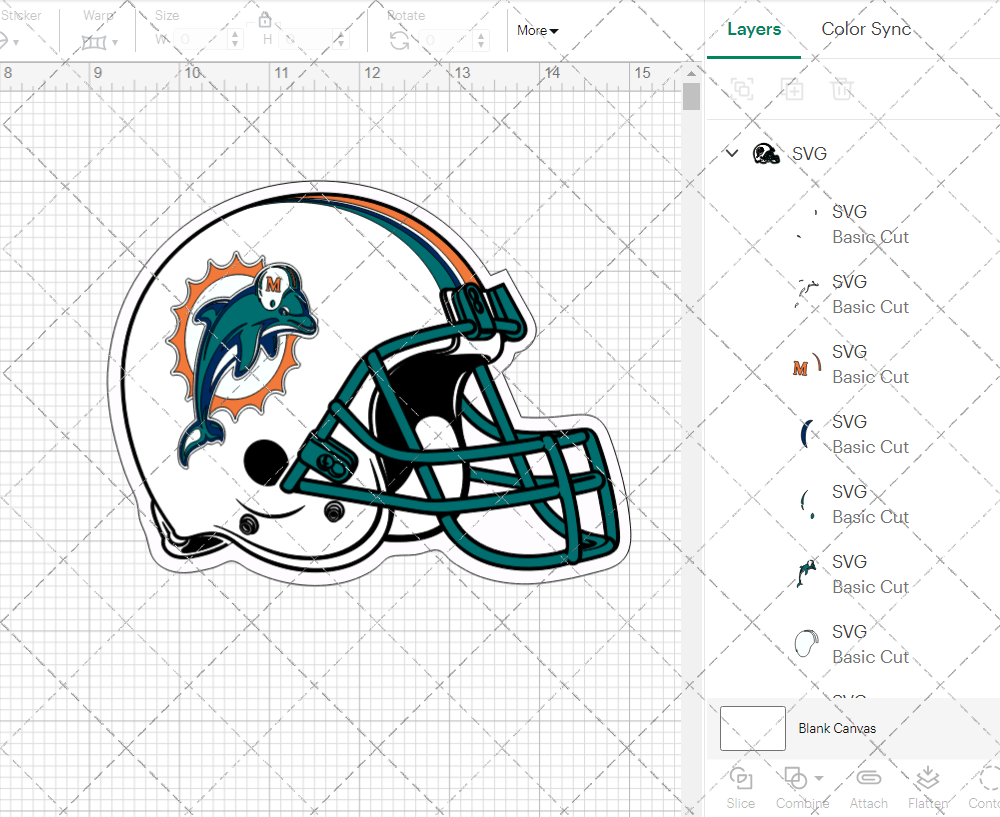Open the More dropdown menu
The height and width of the screenshot is (817, 1000).
pyautogui.click(x=537, y=31)
